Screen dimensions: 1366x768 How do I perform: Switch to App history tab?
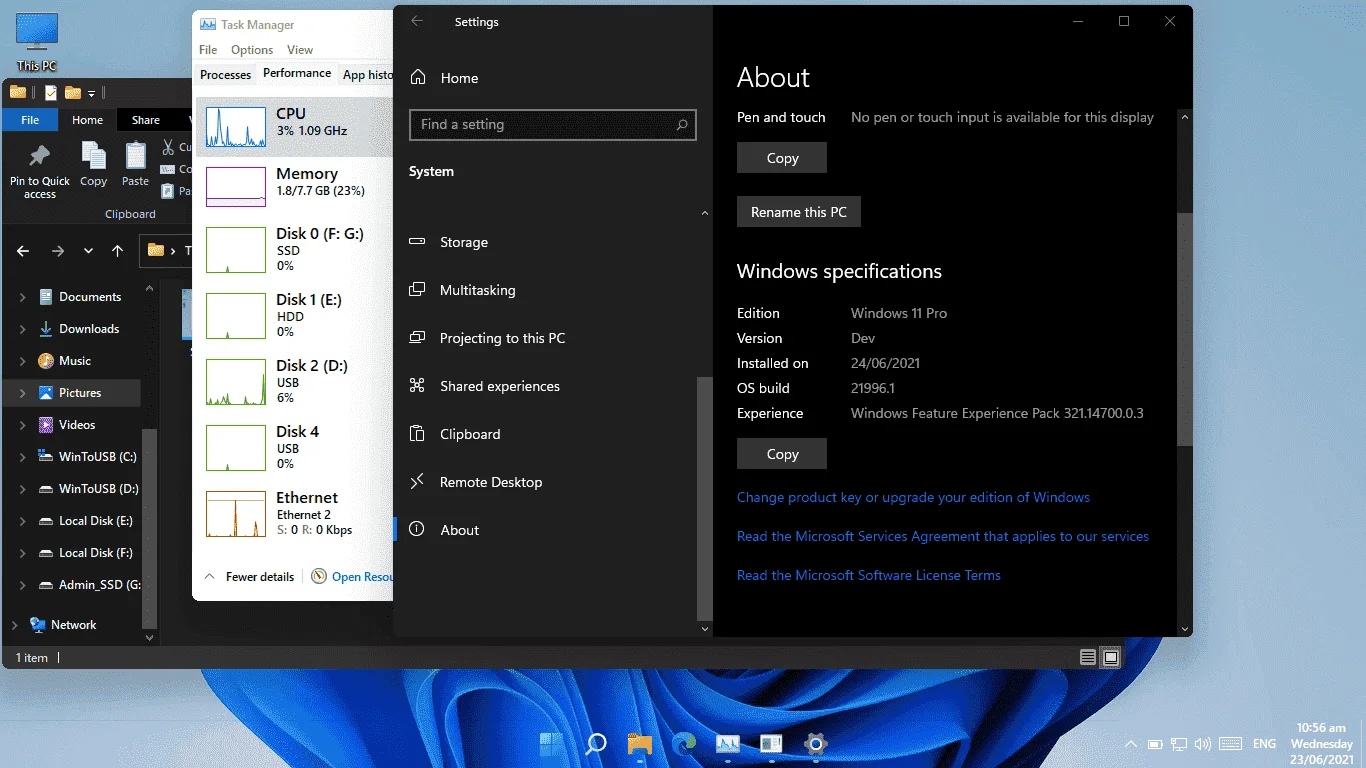[x=367, y=75]
